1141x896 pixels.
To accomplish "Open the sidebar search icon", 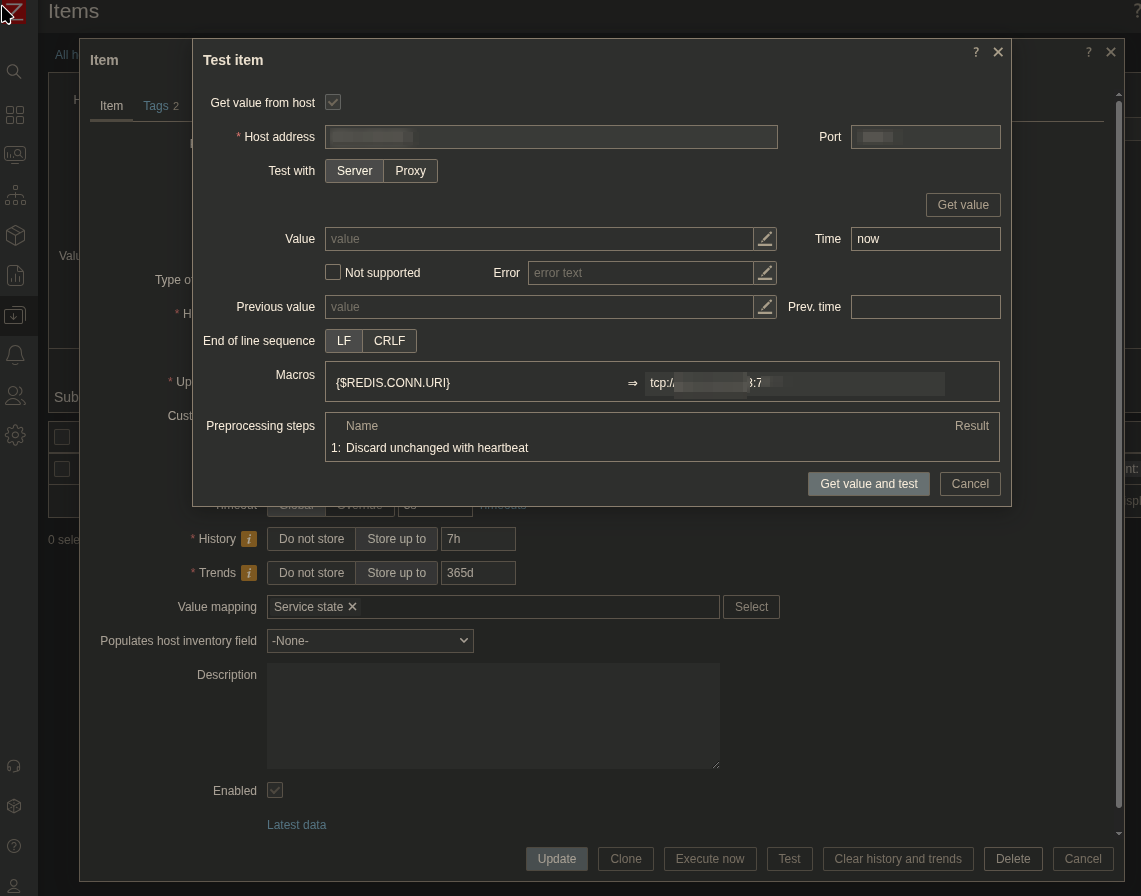I will (x=14, y=71).
